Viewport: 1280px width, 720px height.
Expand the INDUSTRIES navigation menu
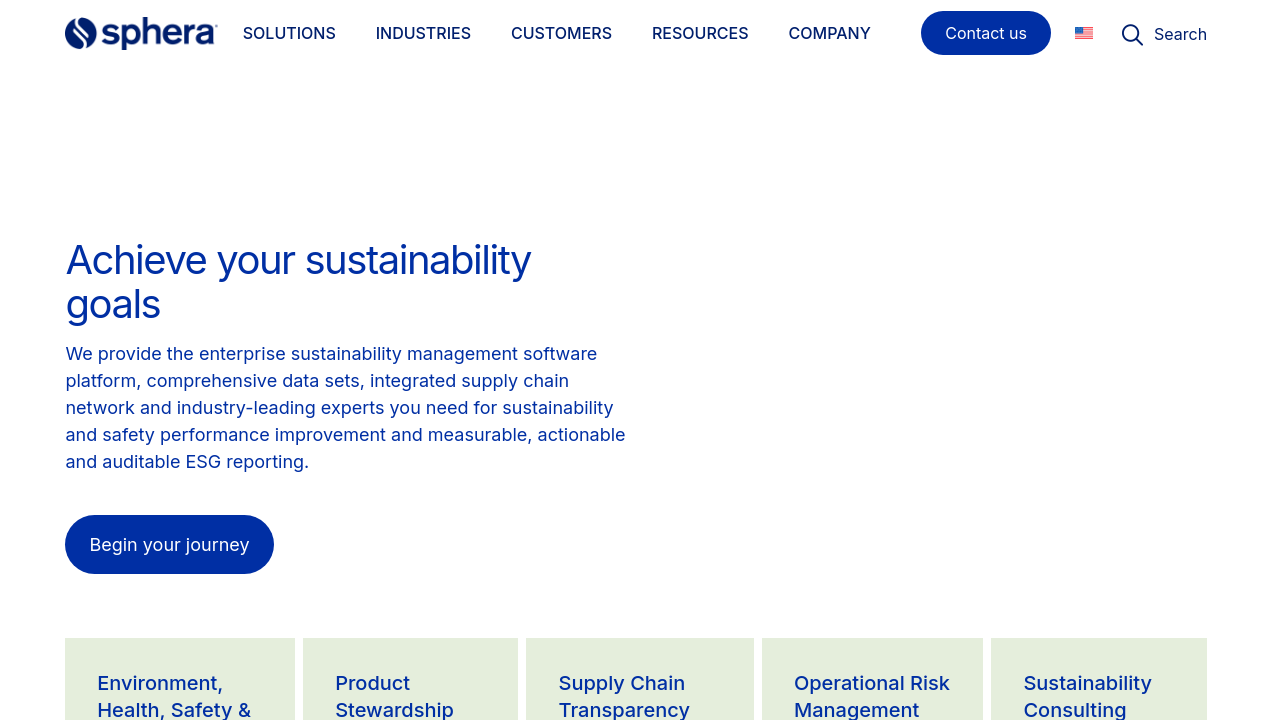(x=423, y=33)
